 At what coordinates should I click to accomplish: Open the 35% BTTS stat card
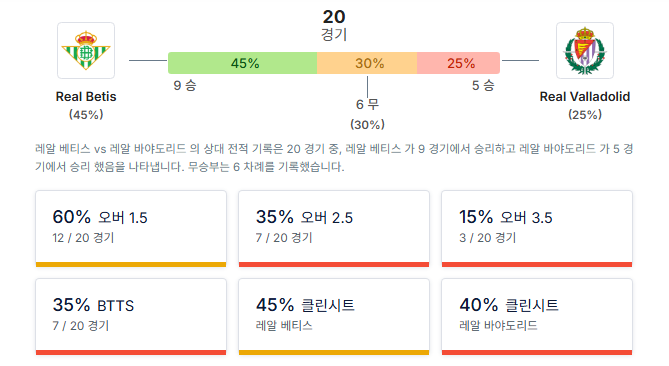pos(131,317)
